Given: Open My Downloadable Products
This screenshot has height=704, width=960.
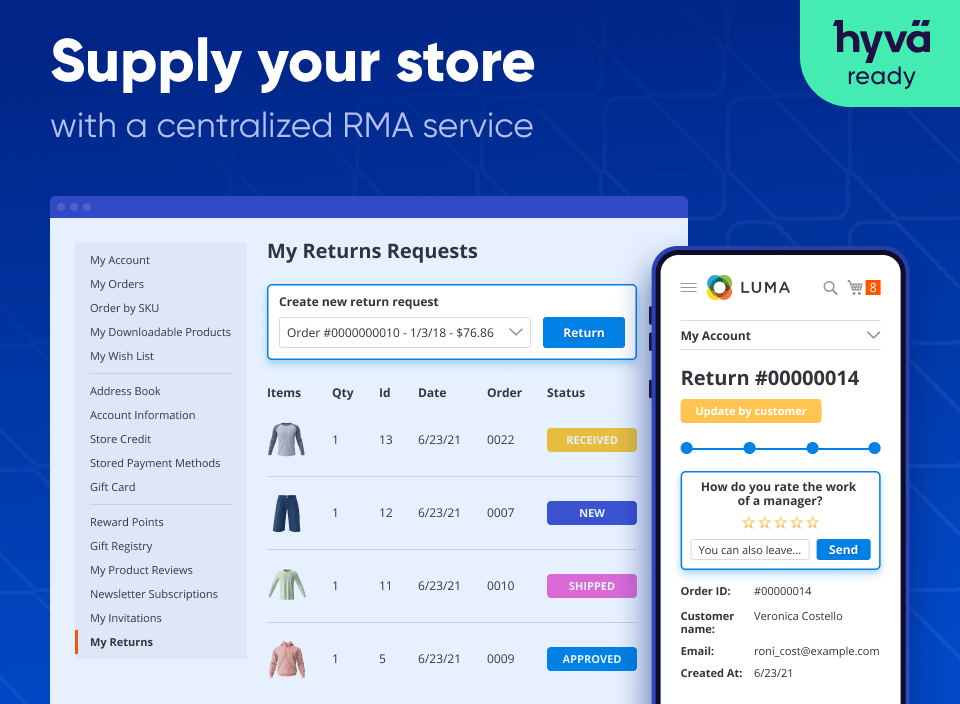Looking at the screenshot, I should point(160,332).
